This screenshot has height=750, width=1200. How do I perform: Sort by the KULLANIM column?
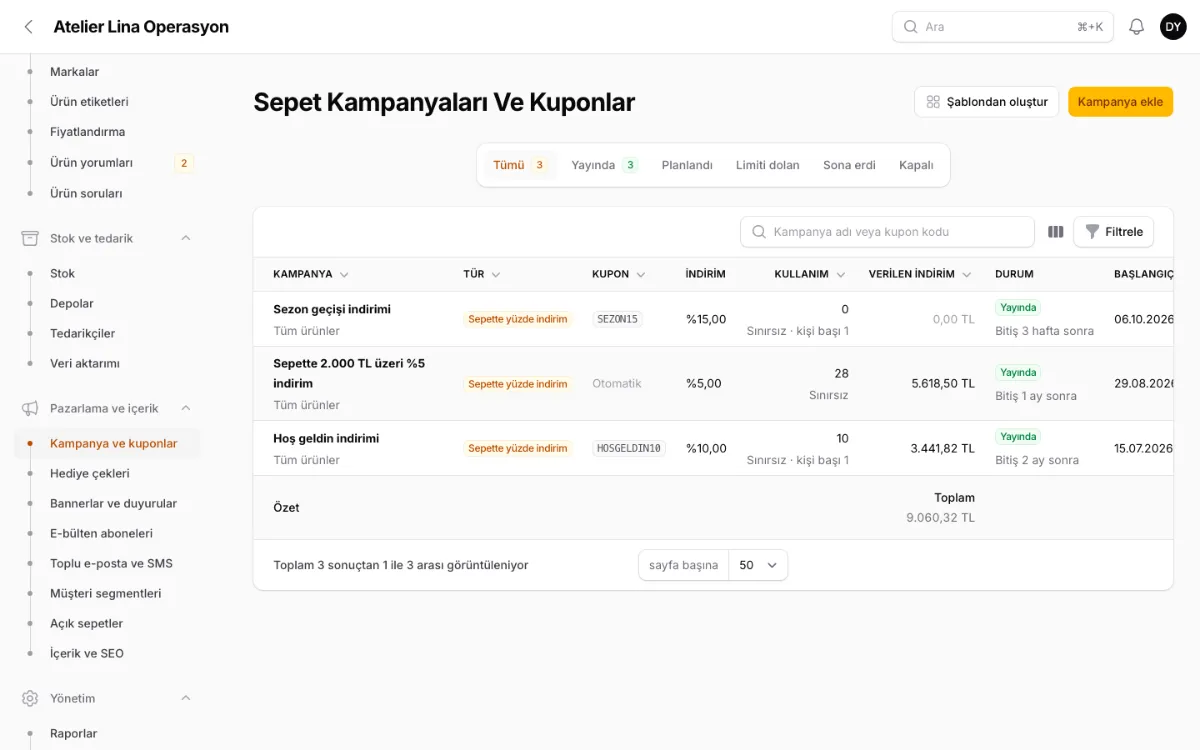(810, 274)
